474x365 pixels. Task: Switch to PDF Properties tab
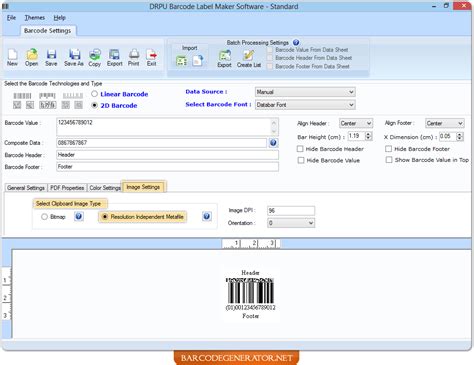coord(67,188)
